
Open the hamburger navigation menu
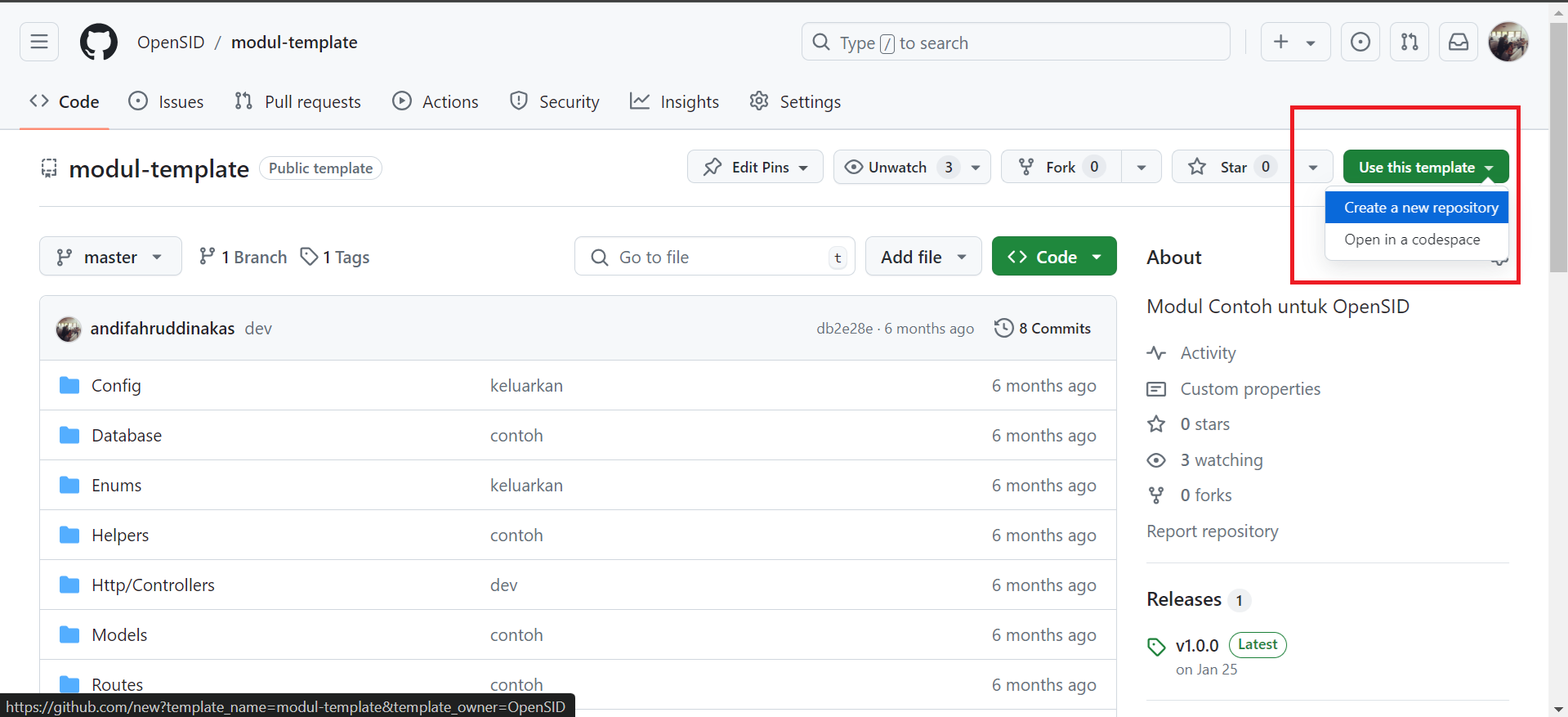pos(39,42)
